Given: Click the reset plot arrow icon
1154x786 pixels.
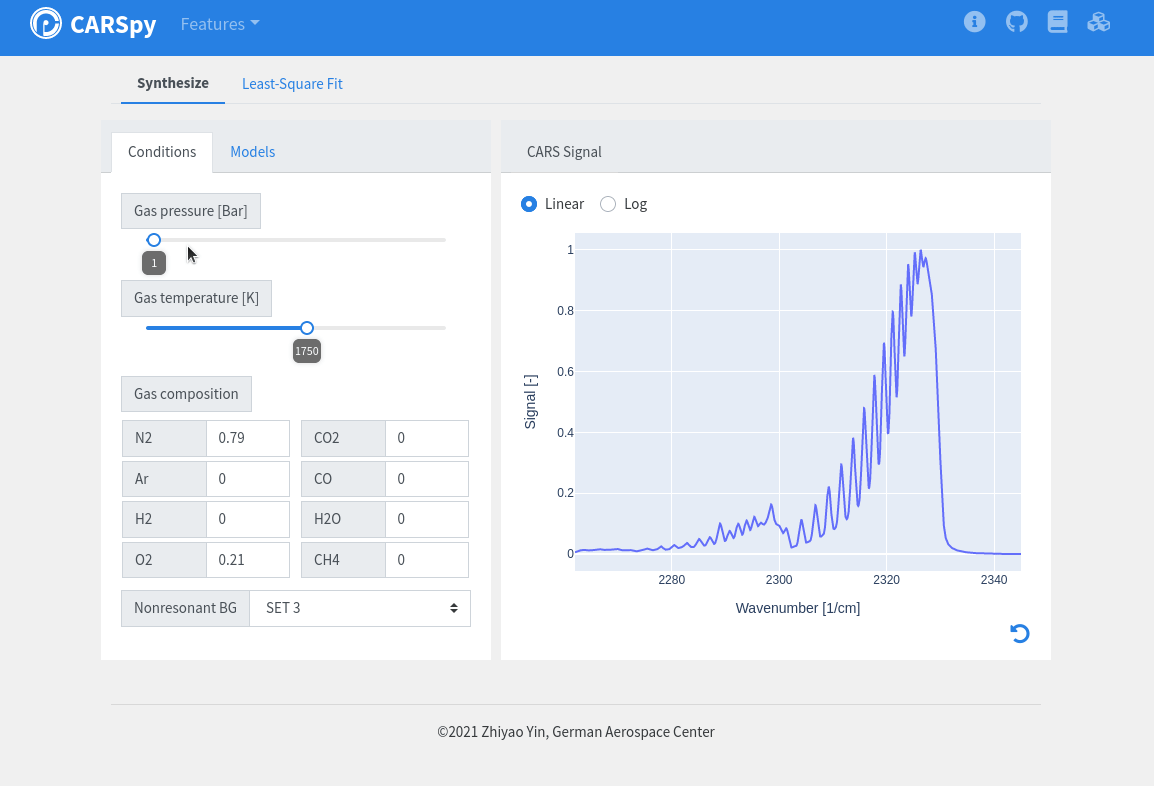Looking at the screenshot, I should (1019, 633).
